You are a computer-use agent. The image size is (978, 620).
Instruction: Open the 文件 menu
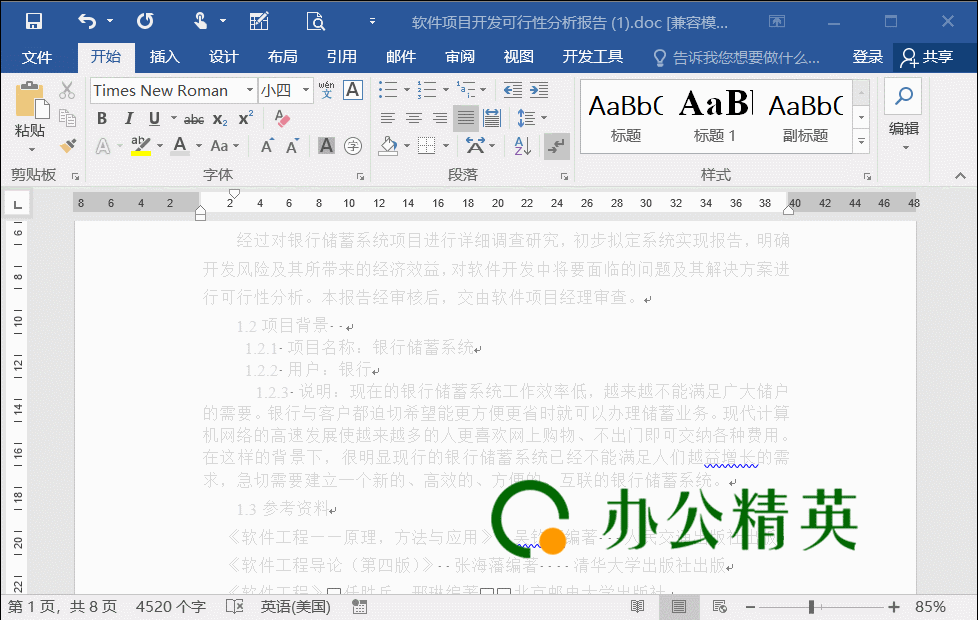click(37, 57)
